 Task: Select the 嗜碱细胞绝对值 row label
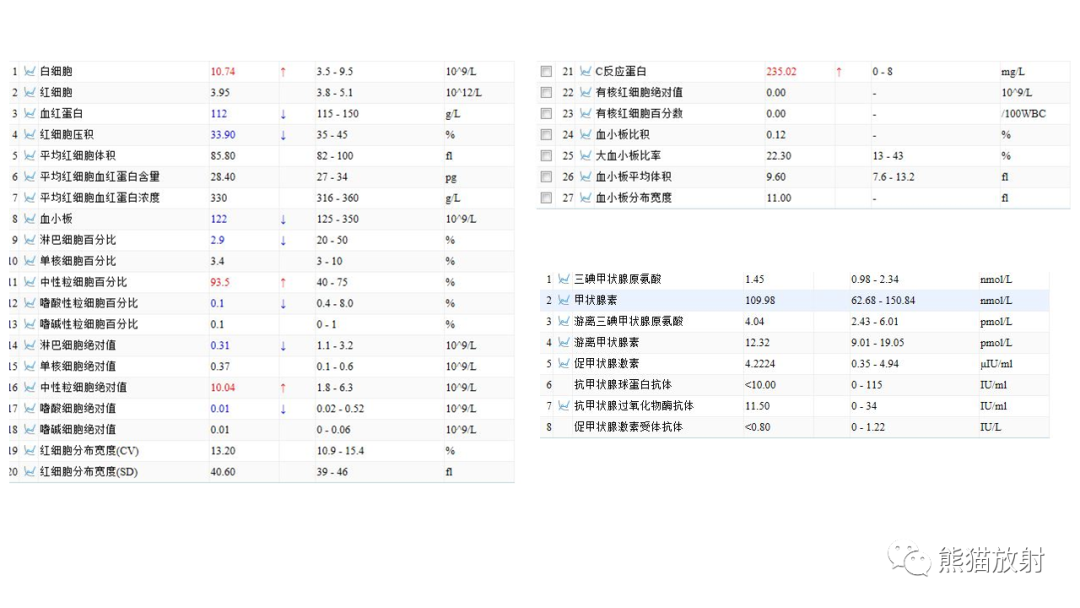[78, 430]
